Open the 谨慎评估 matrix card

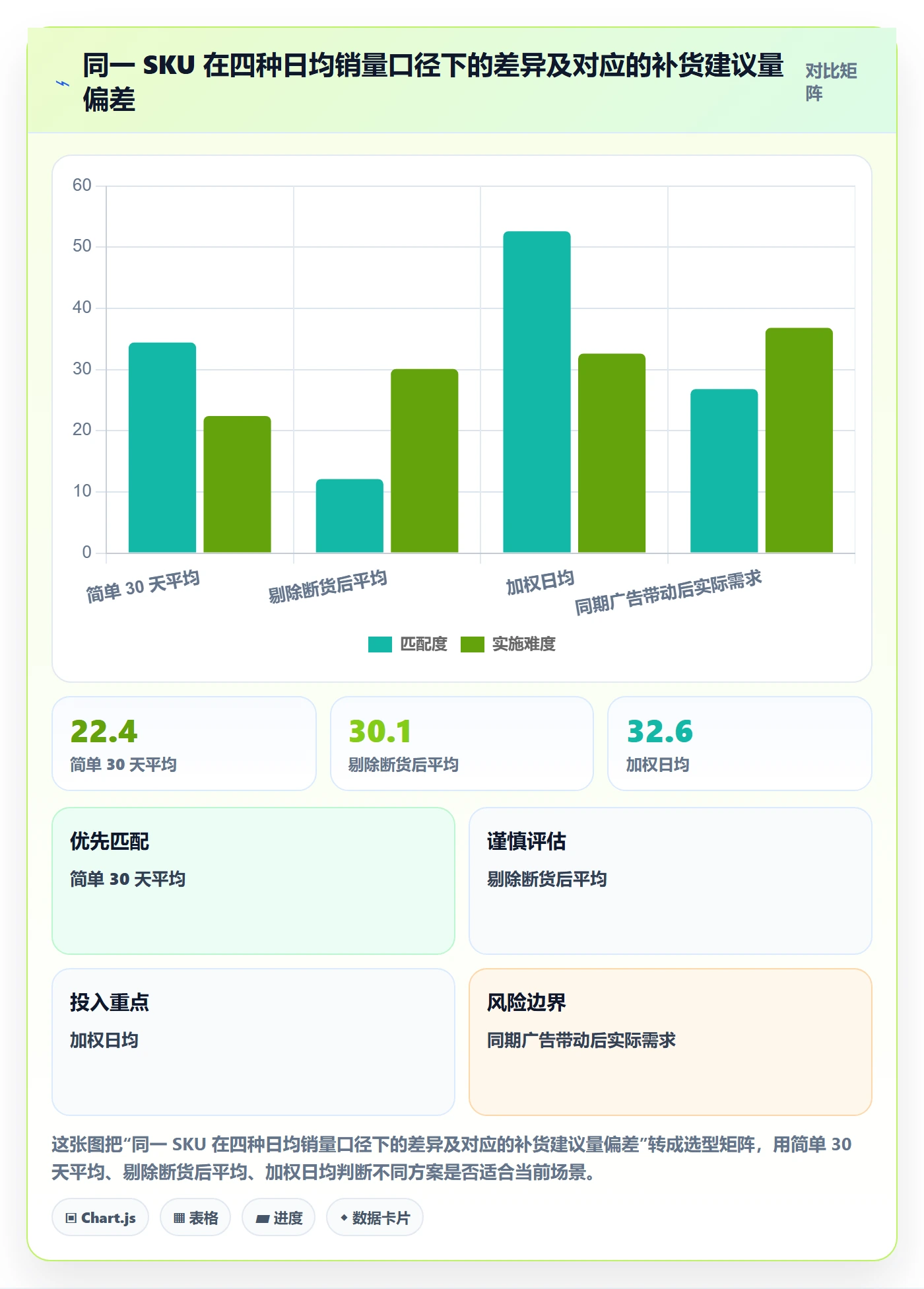(x=671, y=881)
